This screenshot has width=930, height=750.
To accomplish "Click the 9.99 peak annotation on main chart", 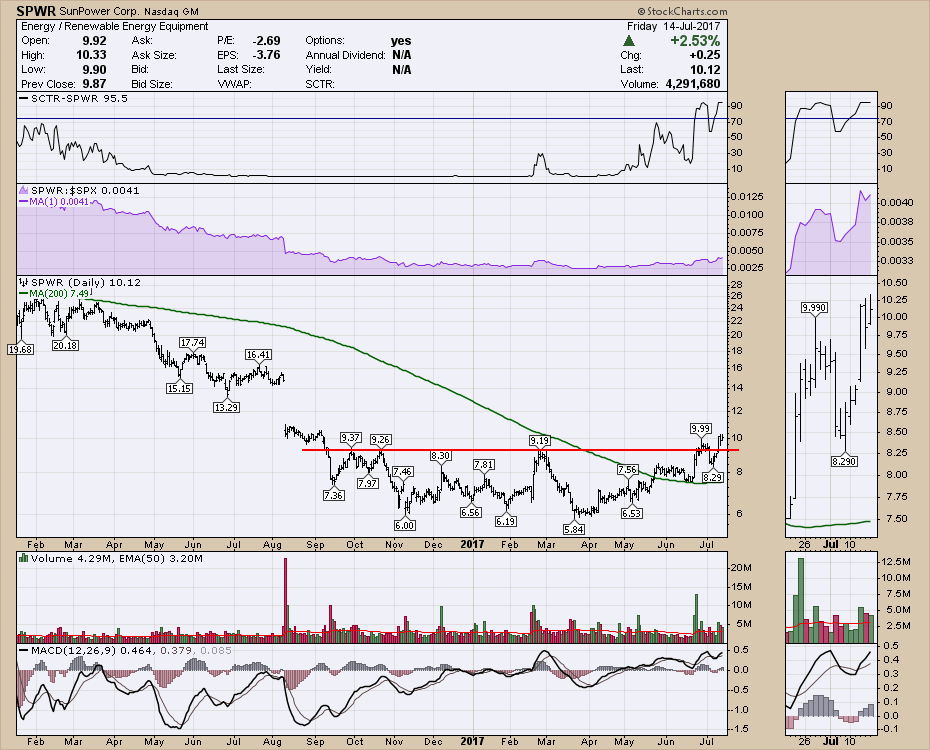I will pos(700,428).
